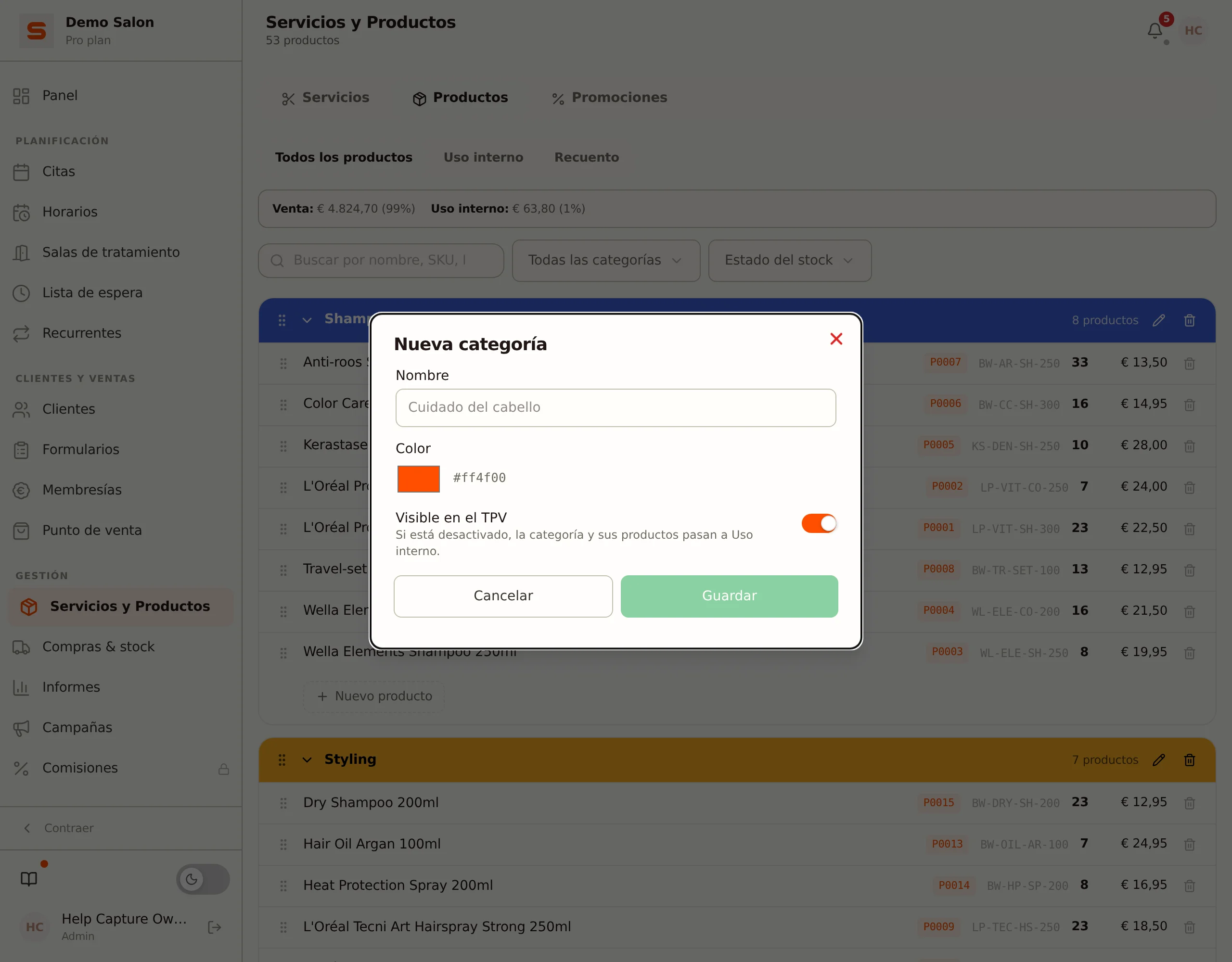Open Horarios in the sidebar
Viewport: 1232px width, 962px height.
121,212
